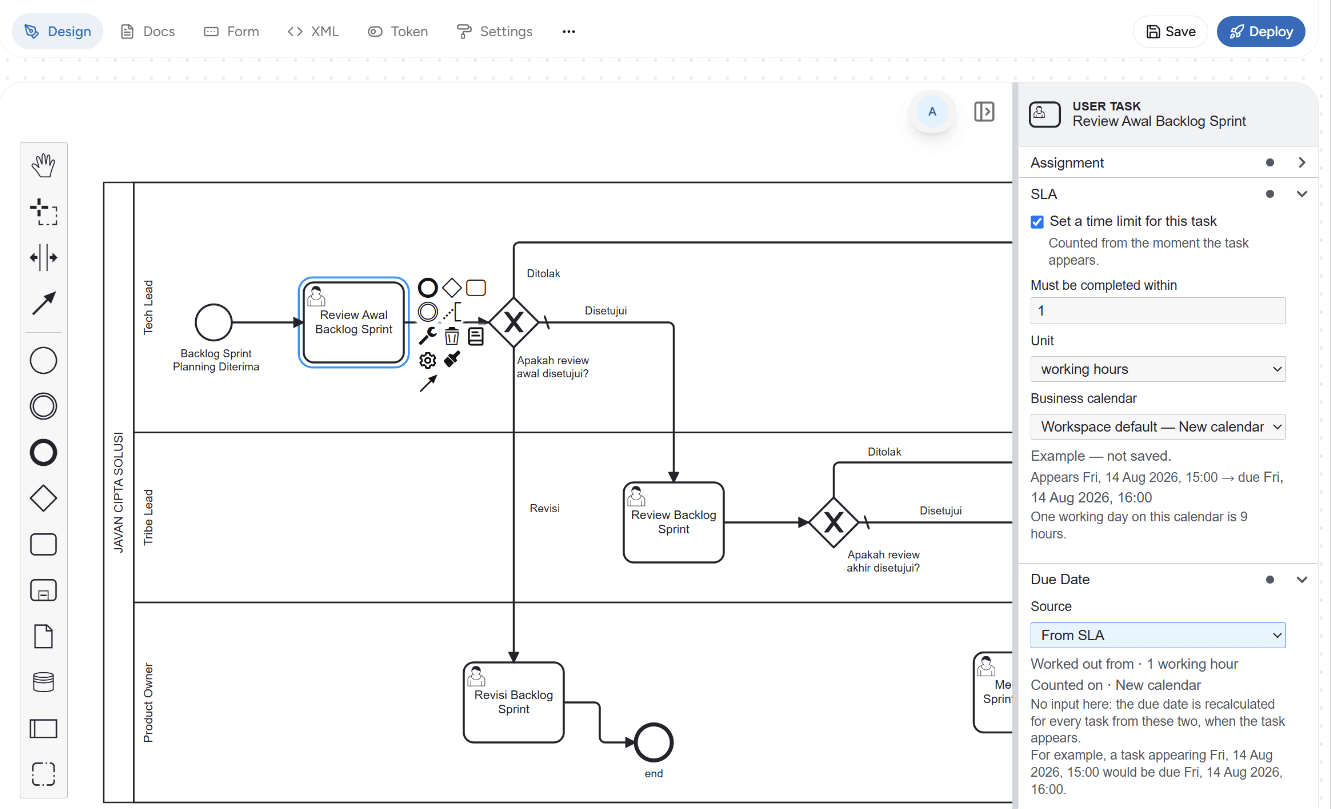
Task: Append task from context pad
Action: 476,288
